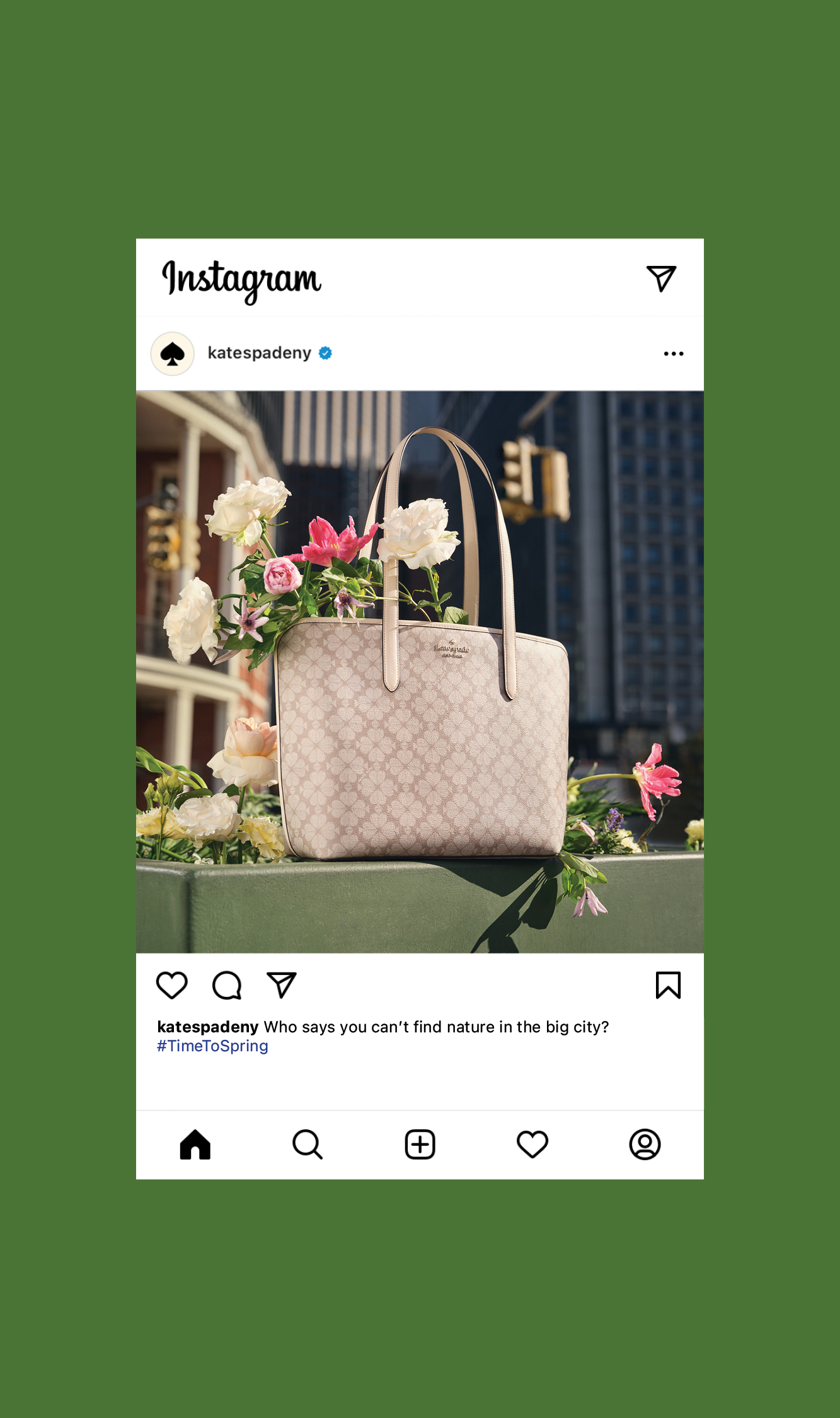The height and width of the screenshot is (1418, 840).
Task: Open the three-dot post options menu
Action: click(x=674, y=354)
